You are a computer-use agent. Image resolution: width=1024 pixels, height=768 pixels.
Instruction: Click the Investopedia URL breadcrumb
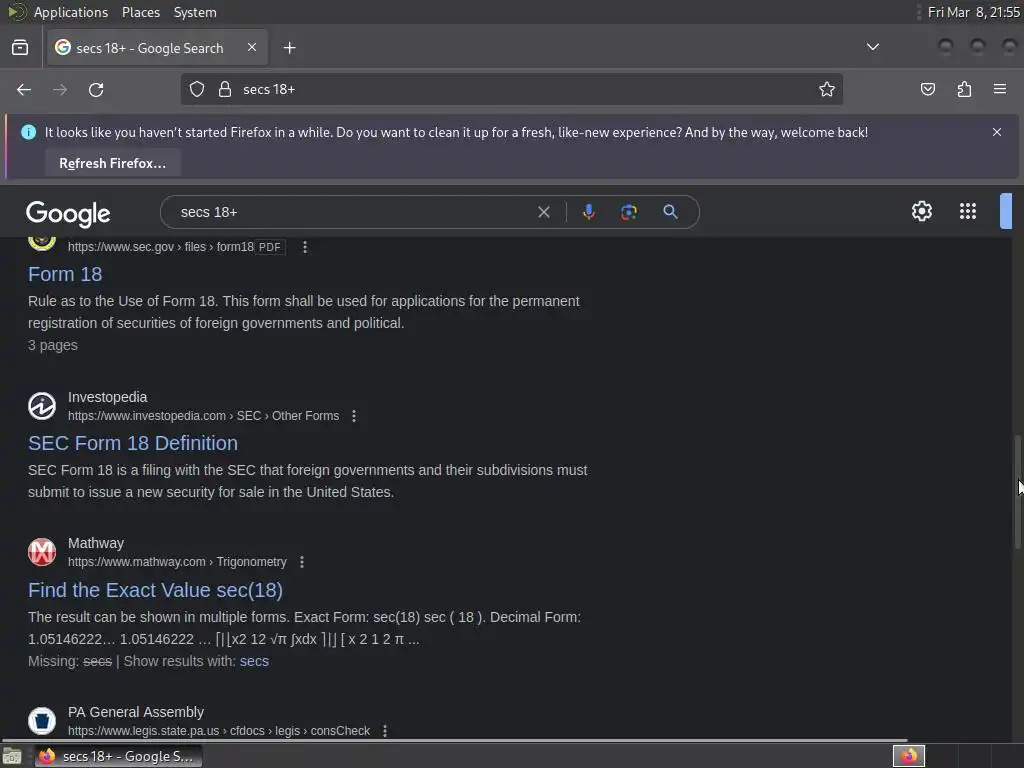pyautogui.click(x=203, y=416)
